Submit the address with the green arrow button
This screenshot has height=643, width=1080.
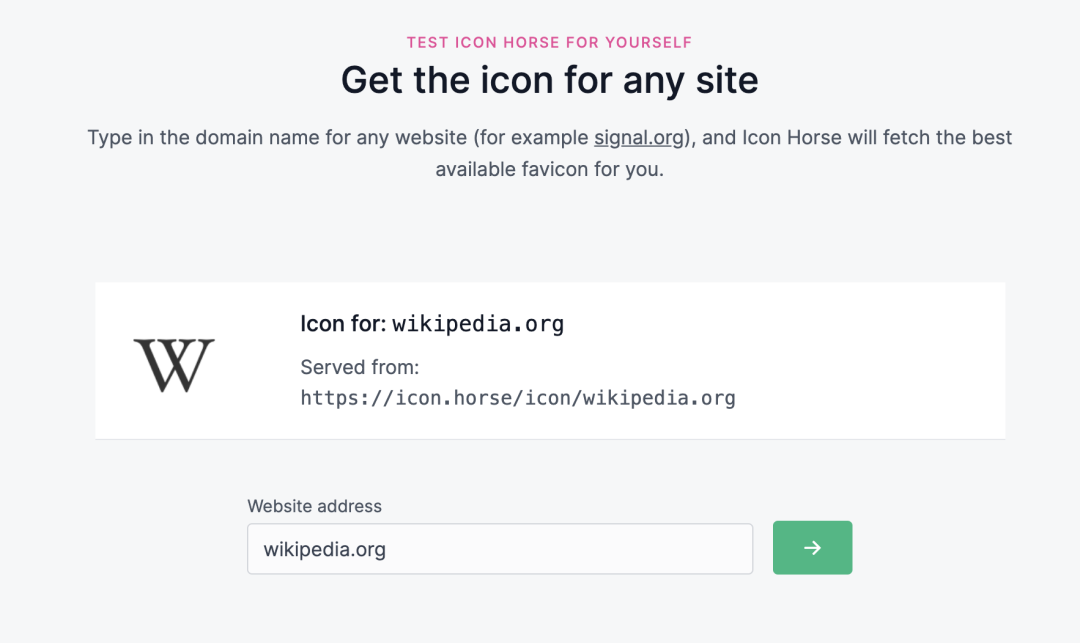[812, 547]
